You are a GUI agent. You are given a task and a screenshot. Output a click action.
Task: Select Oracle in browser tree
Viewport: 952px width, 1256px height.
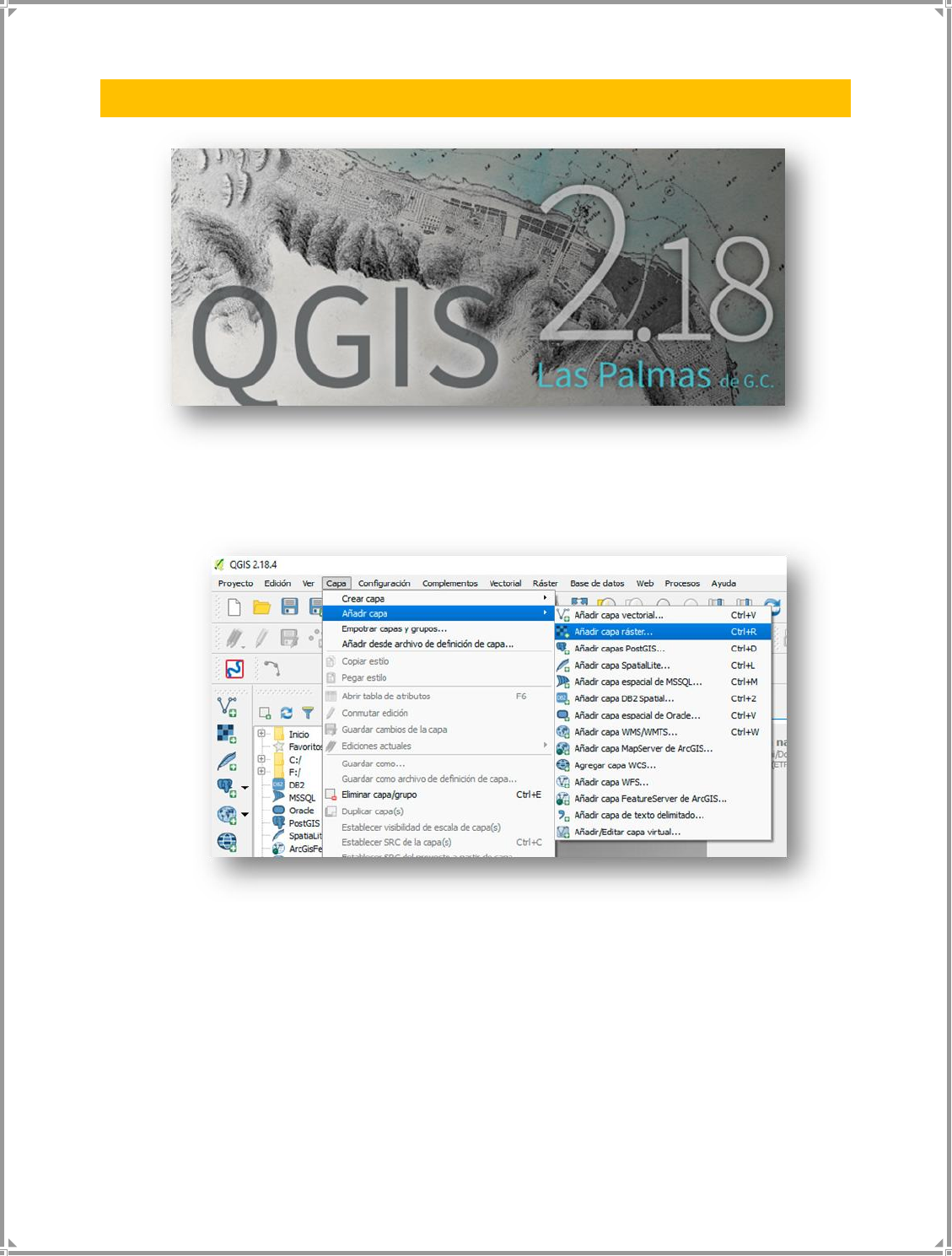301,810
